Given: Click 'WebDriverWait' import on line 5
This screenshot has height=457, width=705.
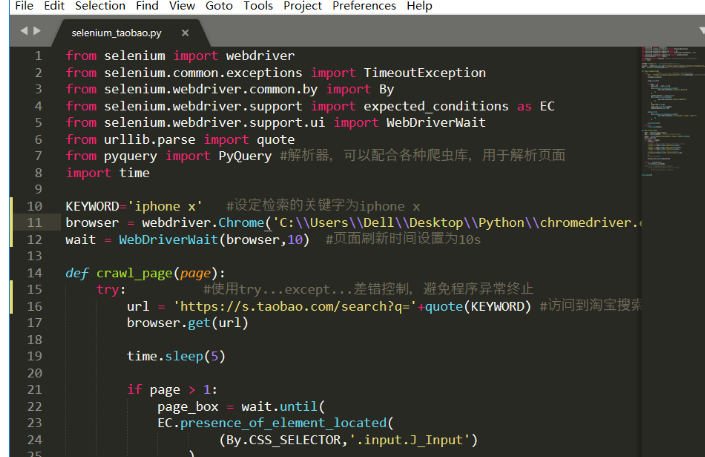Looking at the screenshot, I should tap(436, 122).
